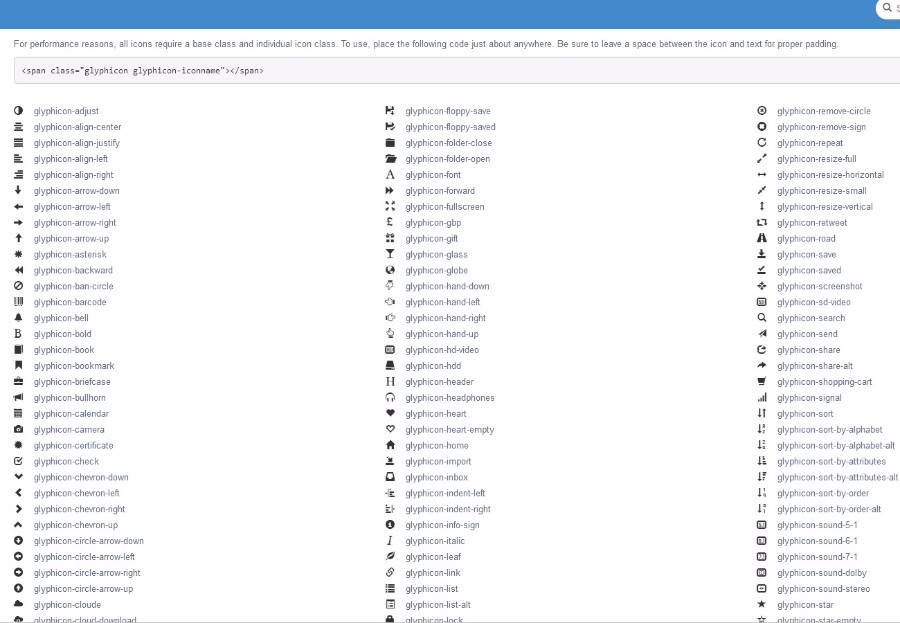Click the glyphicon-bookmark icon
This screenshot has height=623, width=900.
(18, 365)
